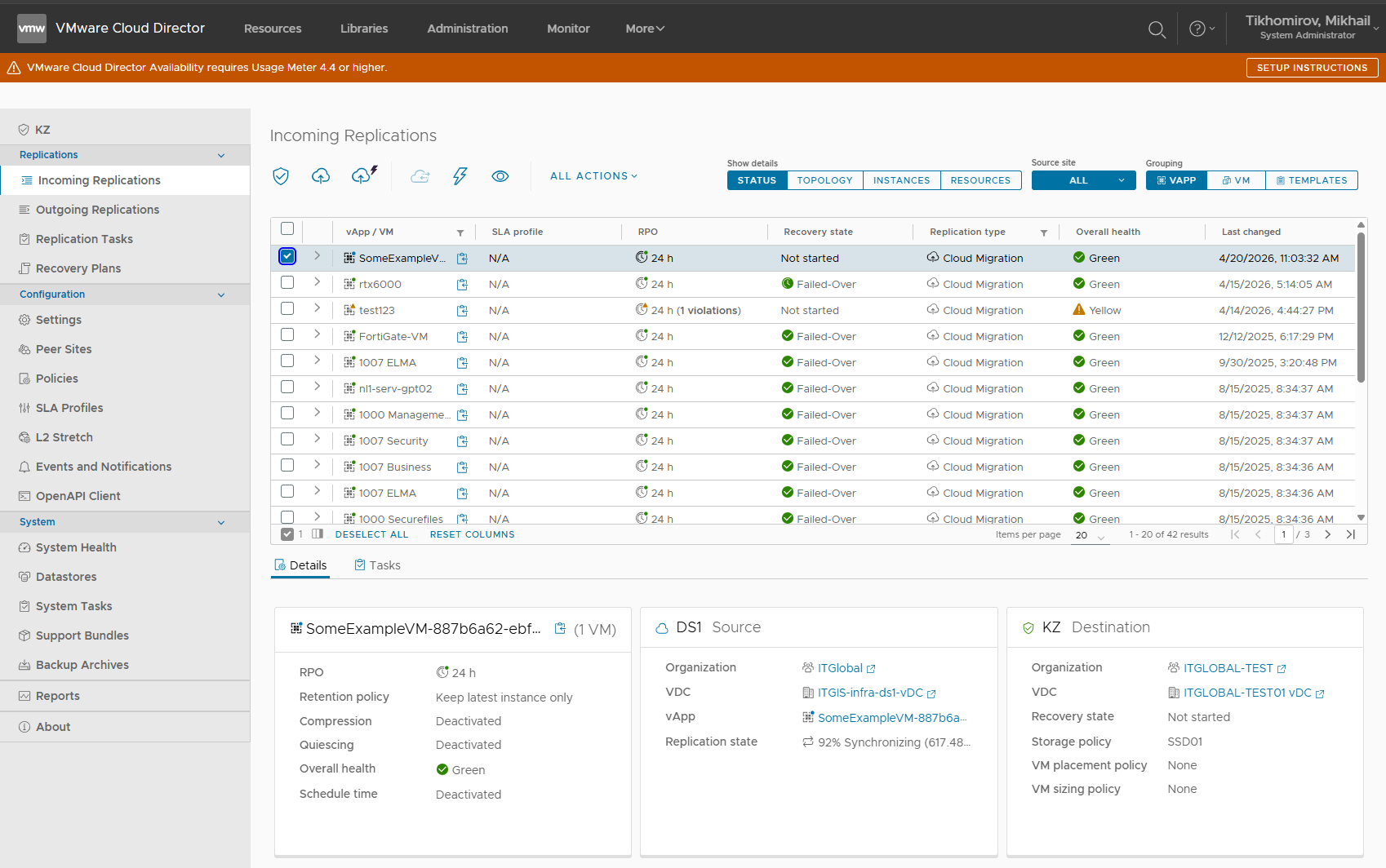This screenshot has height=868, width=1386.
Task: Toggle the select-all checkbox in grid header
Action: pos(287,229)
